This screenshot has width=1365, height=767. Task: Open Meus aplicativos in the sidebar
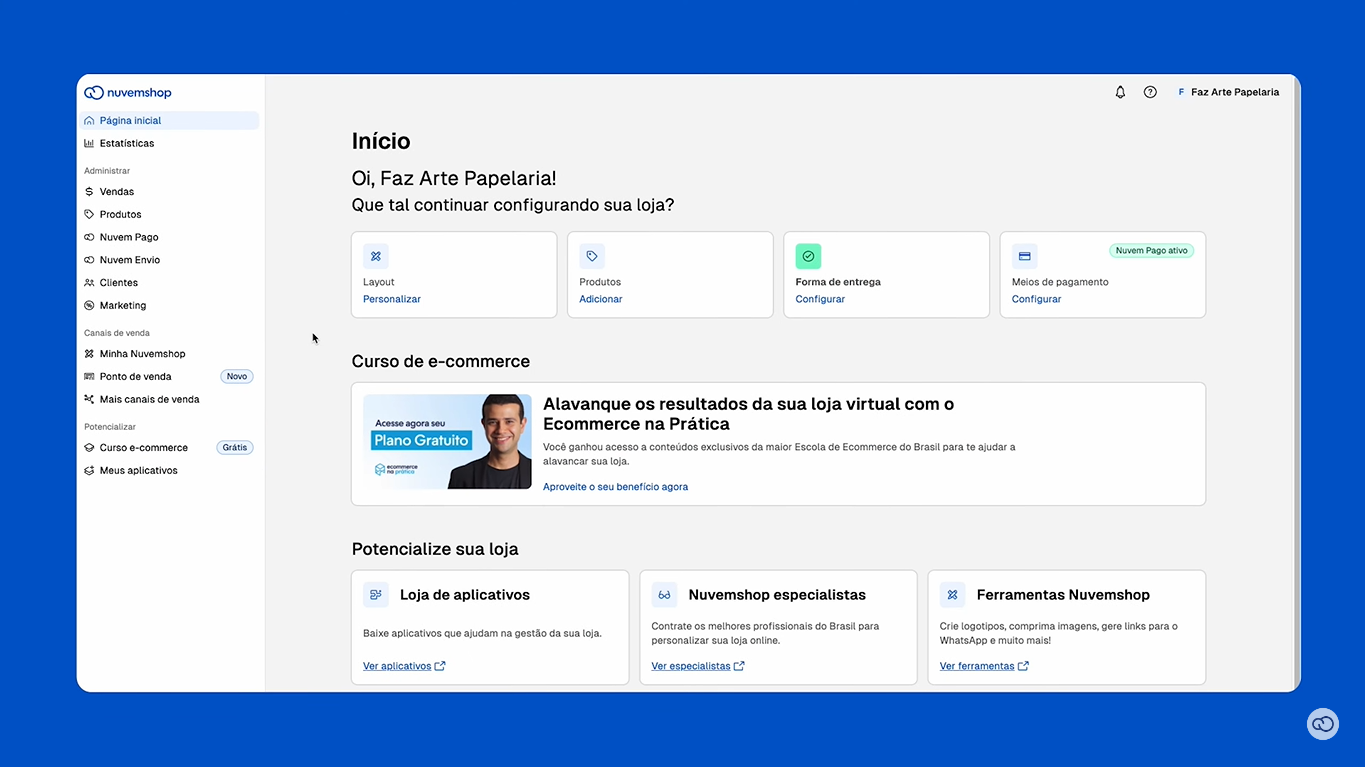(x=168, y=471)
